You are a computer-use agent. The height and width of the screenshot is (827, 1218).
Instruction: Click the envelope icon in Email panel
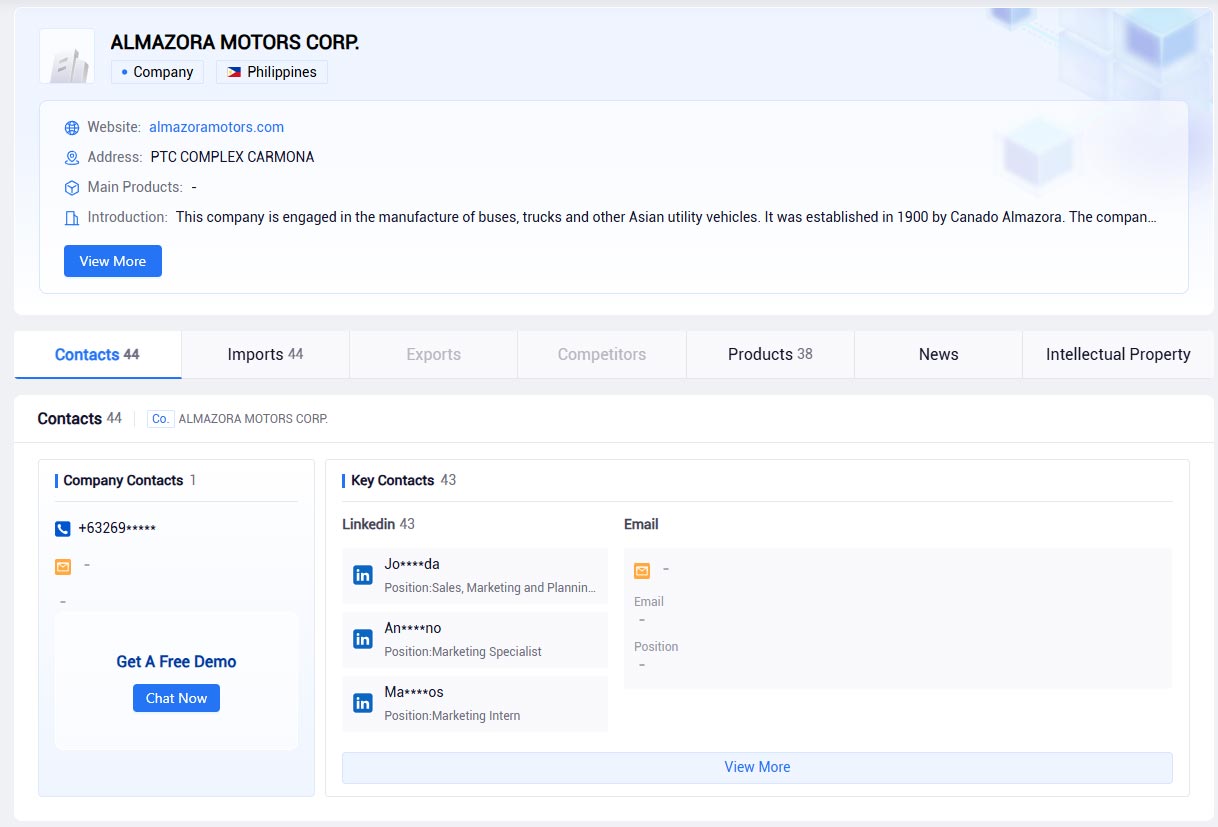[642, 571]
